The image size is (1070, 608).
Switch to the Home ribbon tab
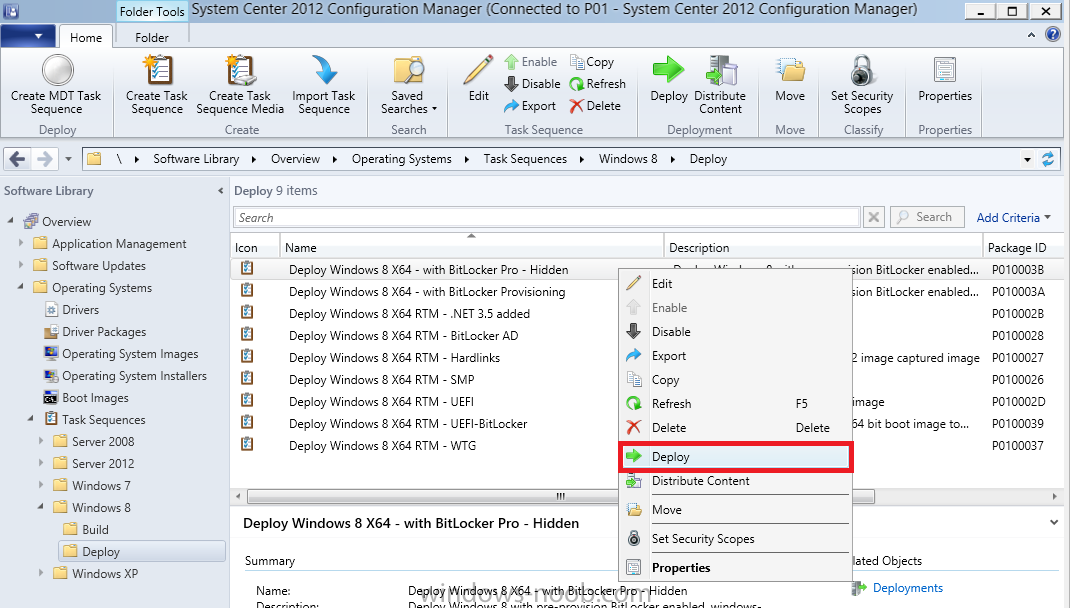[86, 38]
